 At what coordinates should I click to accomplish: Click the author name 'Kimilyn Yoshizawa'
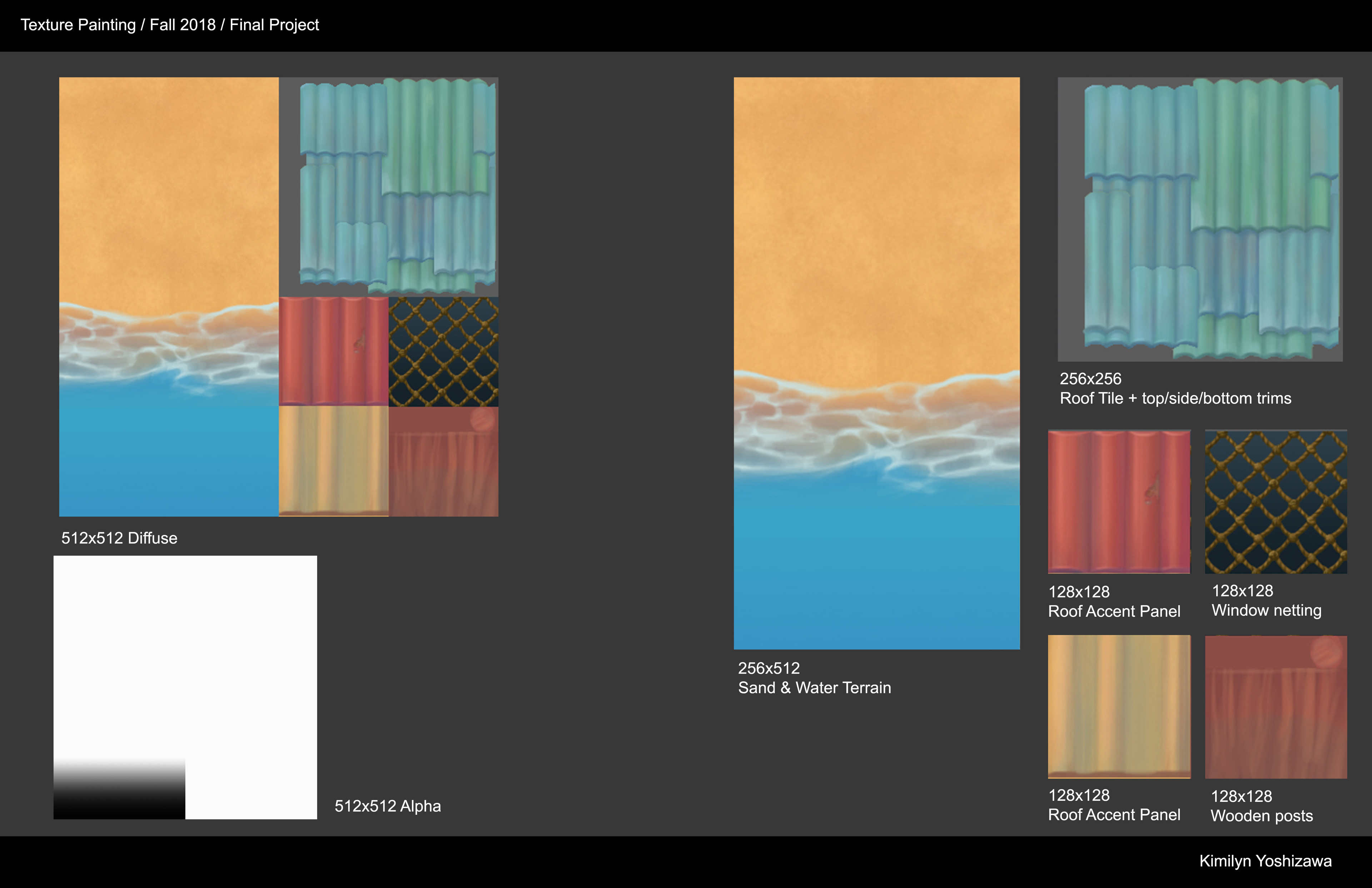[x=1266, y=861]
